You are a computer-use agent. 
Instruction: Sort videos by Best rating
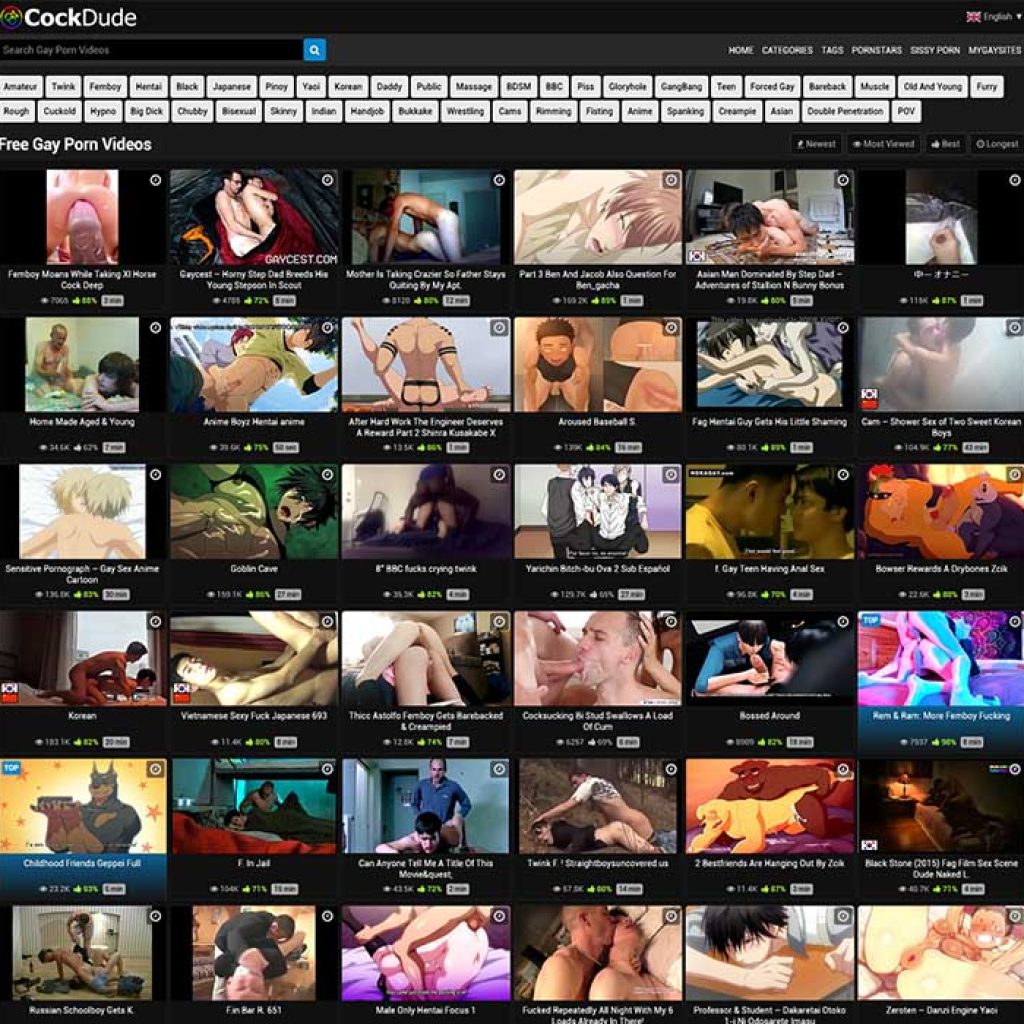(x=945, y=144)
